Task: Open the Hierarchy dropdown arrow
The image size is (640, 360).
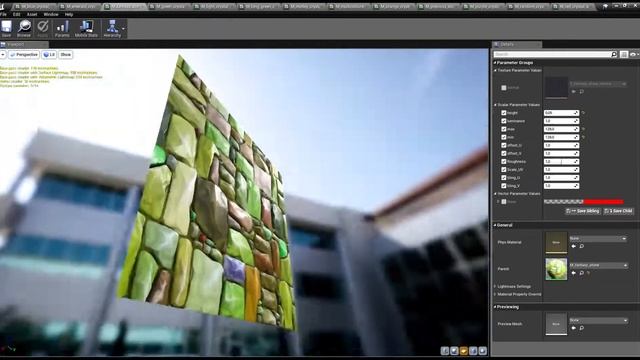Action: point(123,29)
